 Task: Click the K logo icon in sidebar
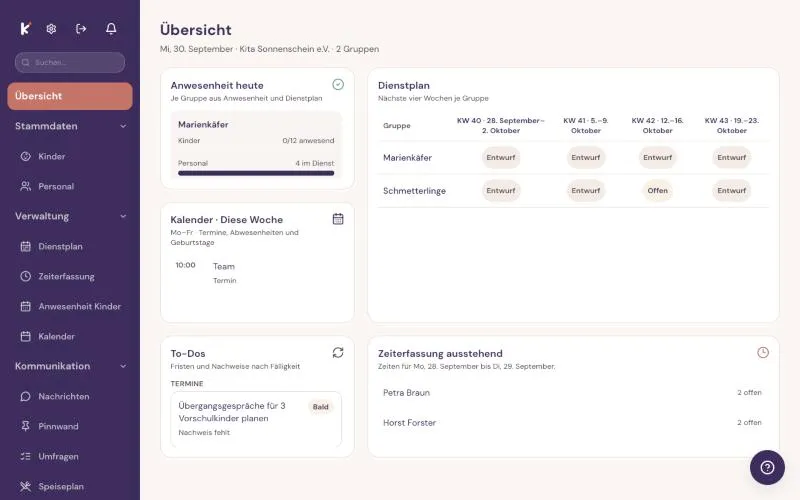[x=25, y=29]
